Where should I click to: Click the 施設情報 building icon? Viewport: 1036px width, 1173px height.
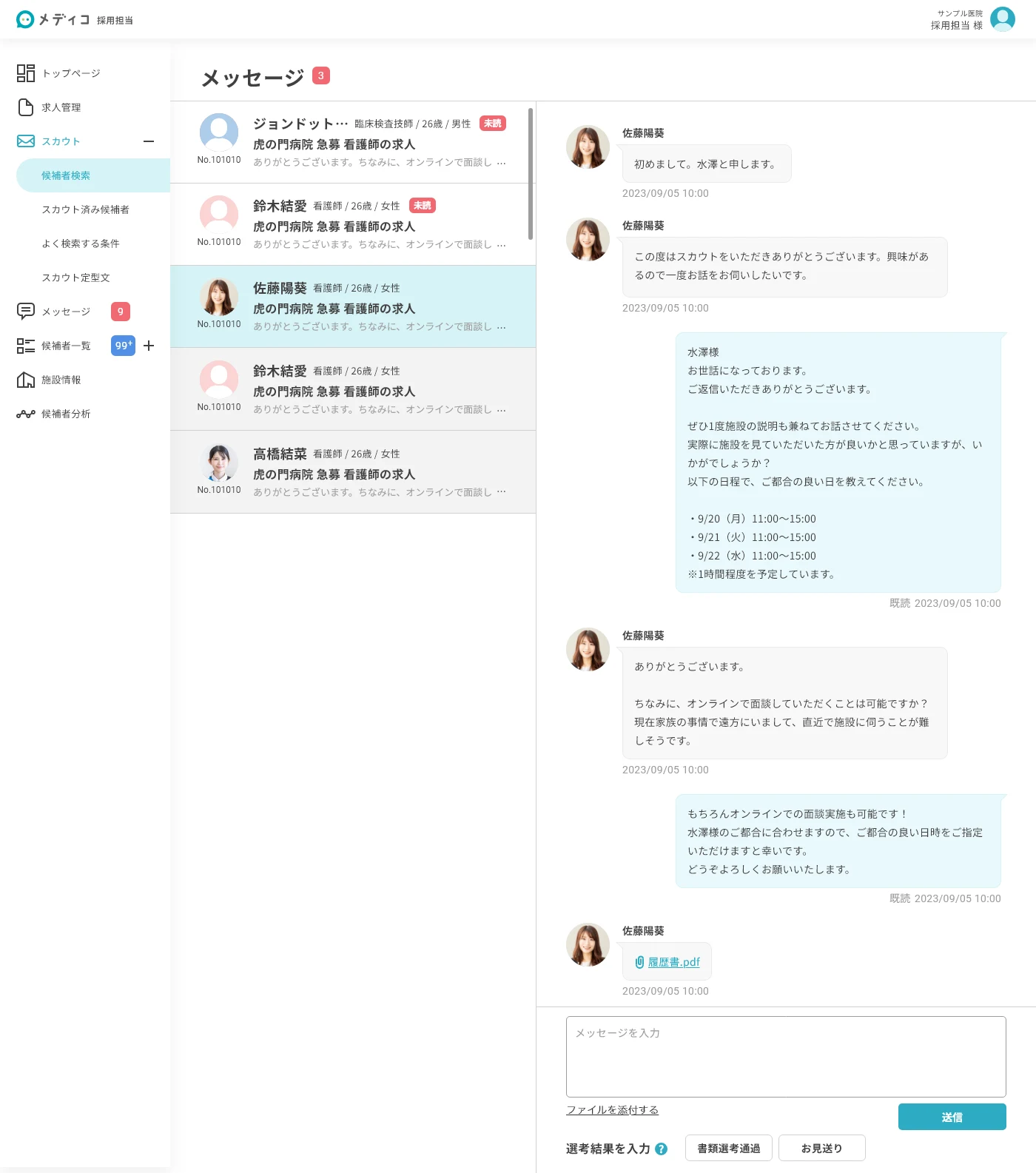(x=26, y=380)
